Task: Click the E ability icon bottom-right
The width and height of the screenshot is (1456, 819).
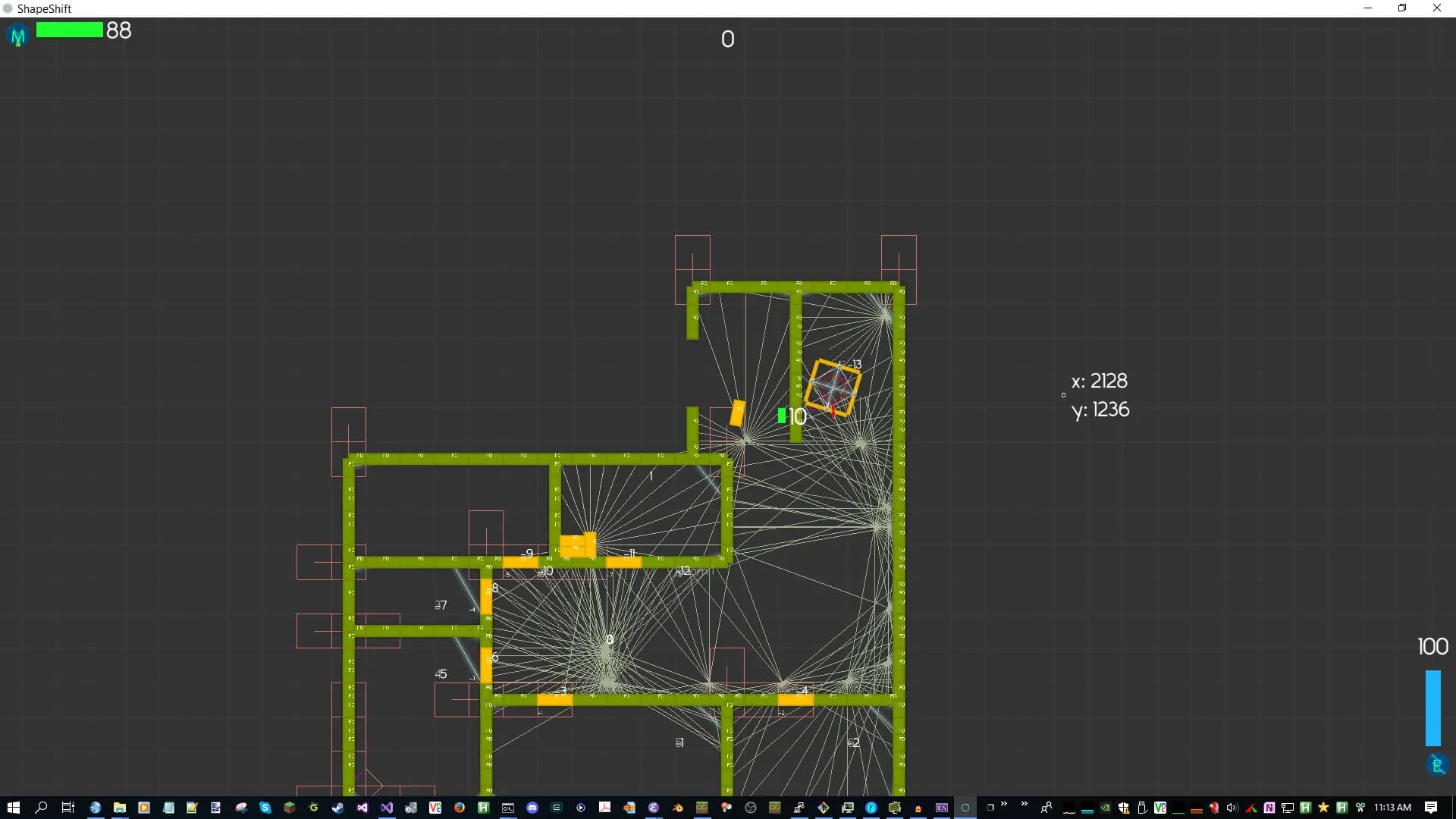Action: point(1436,764)
